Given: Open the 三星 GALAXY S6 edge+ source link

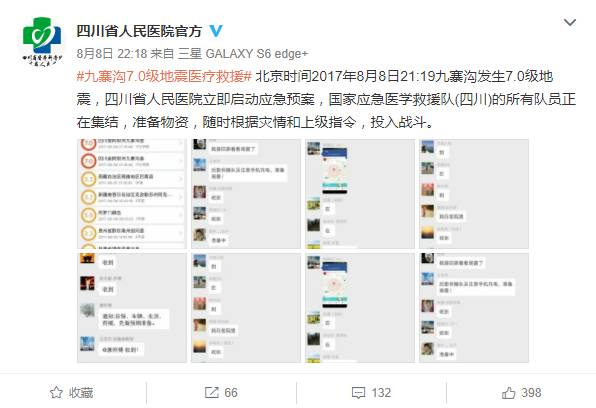Looking at the screenshot, I should pyautogui.click(x=243, y=54).
